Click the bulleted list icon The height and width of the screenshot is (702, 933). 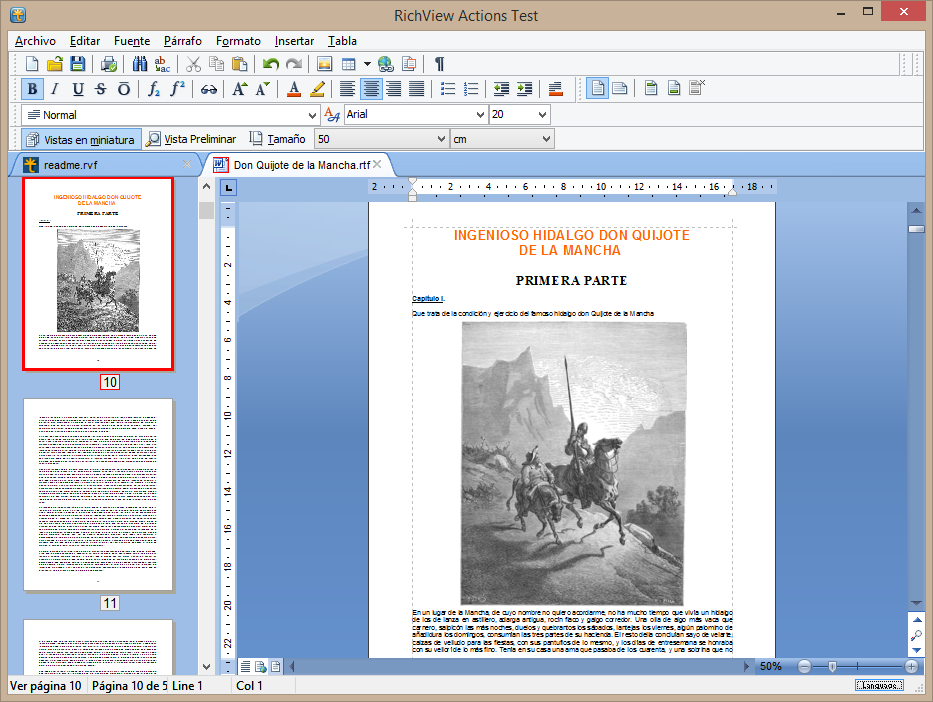(448, 89)
